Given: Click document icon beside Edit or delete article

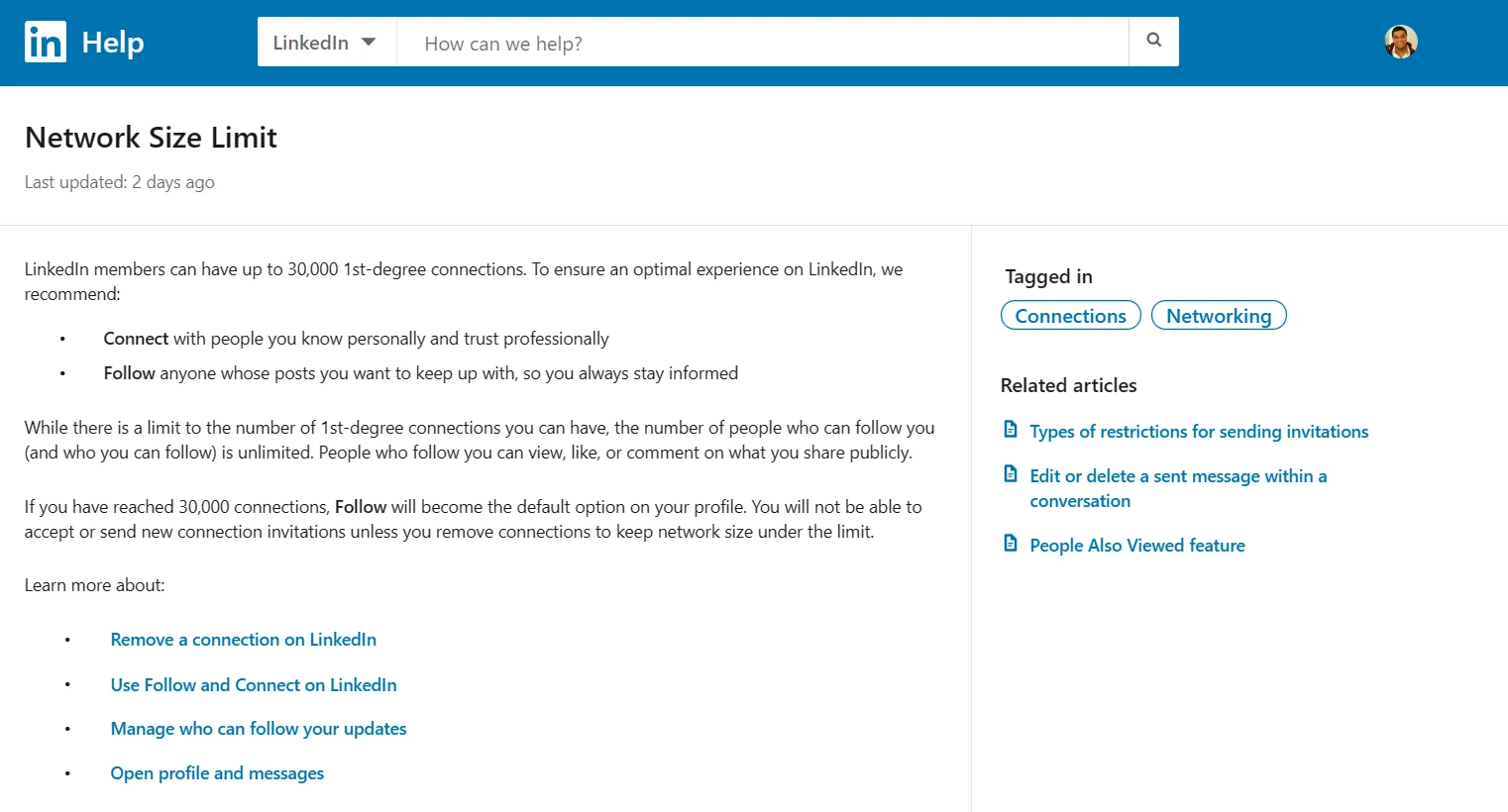Looking at the screenshot, I should [1011, 473].
